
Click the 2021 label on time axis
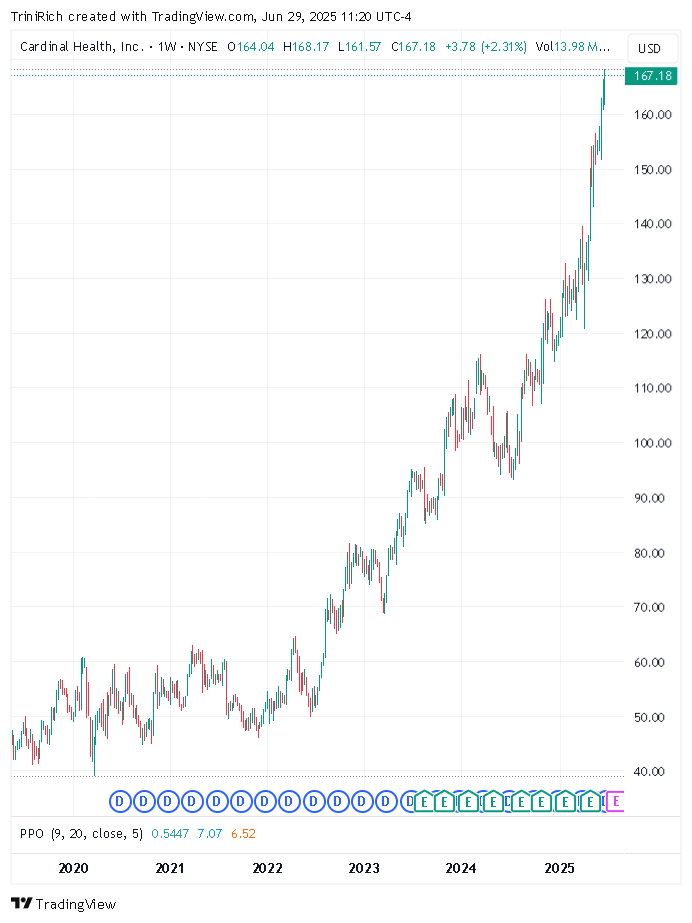[x=169, y=868]
